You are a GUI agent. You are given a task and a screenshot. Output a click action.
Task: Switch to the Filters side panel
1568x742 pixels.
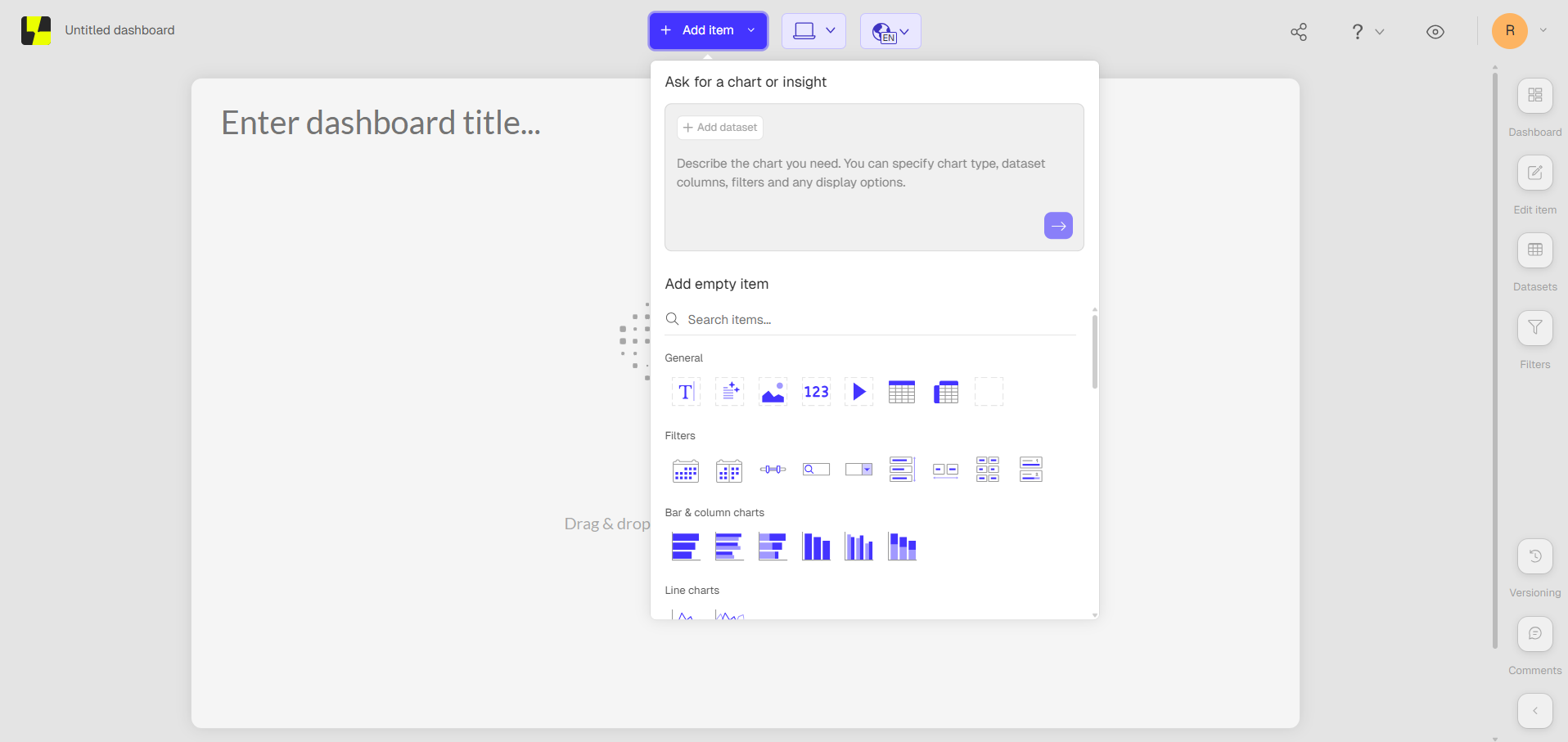[x=1534, y=328]
